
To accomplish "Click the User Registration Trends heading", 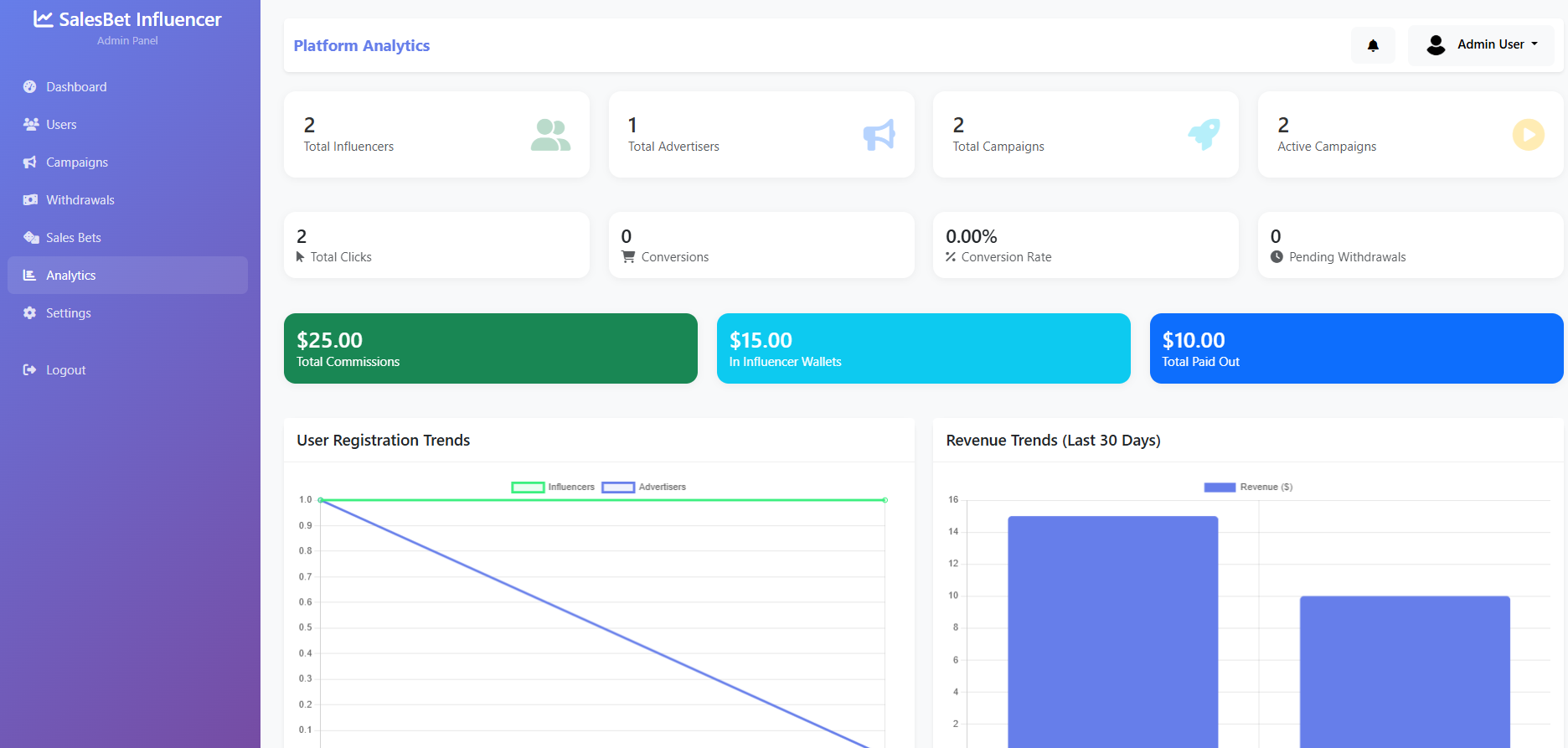I will 384,441.
